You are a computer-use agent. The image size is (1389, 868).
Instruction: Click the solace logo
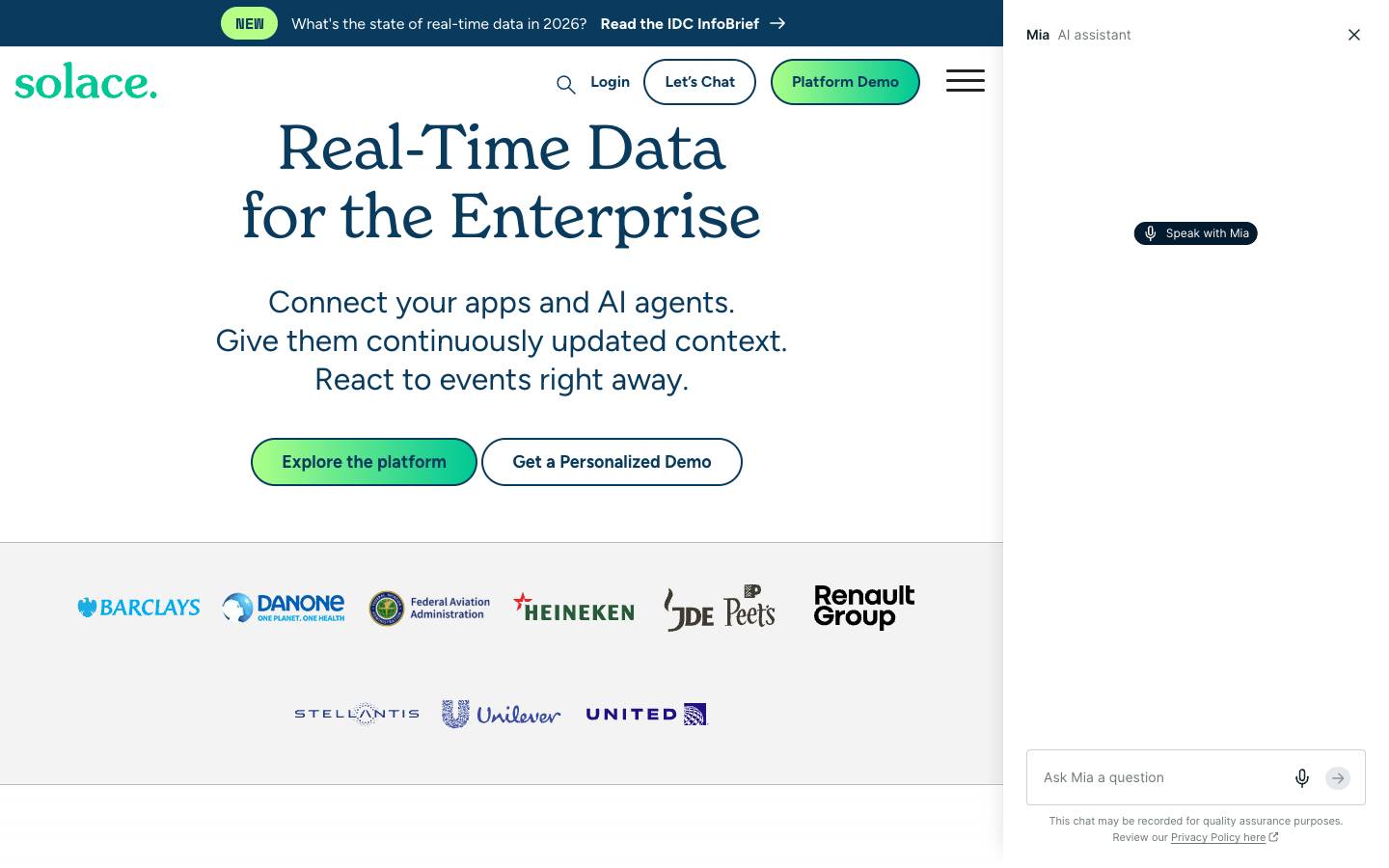point(86,82)
